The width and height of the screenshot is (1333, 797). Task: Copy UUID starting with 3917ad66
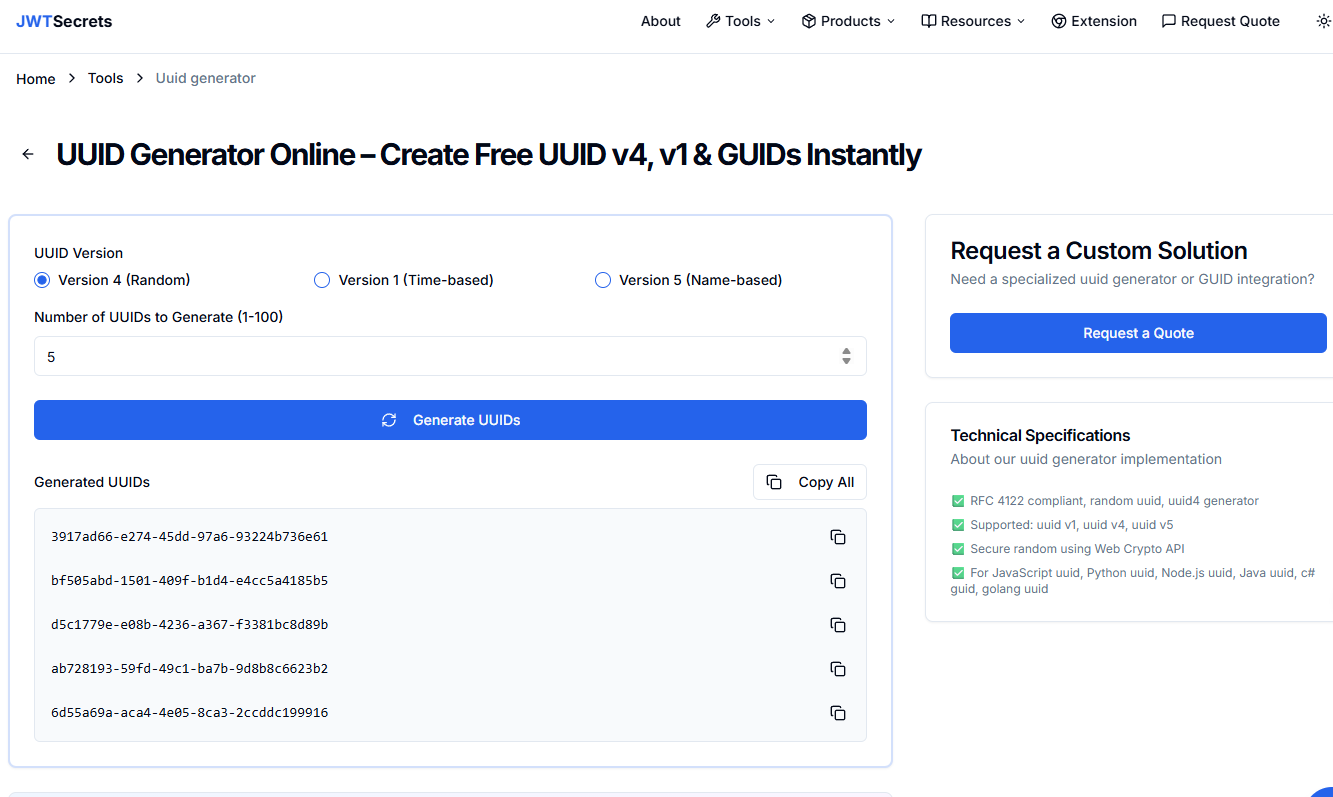(x=838, y=537)
